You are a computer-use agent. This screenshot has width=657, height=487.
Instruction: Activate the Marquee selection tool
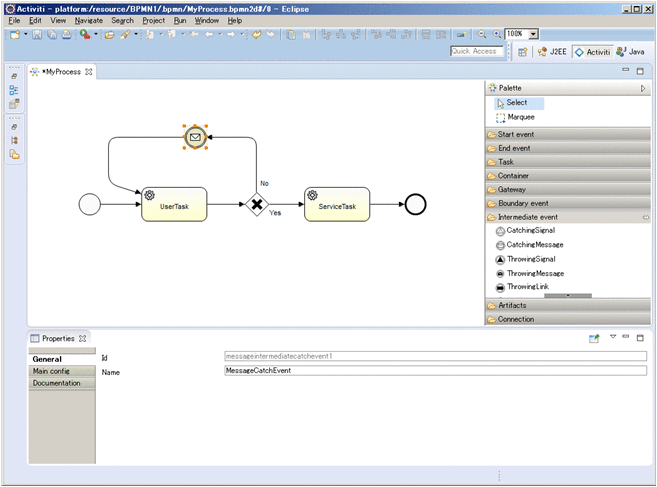coord(520,117)
